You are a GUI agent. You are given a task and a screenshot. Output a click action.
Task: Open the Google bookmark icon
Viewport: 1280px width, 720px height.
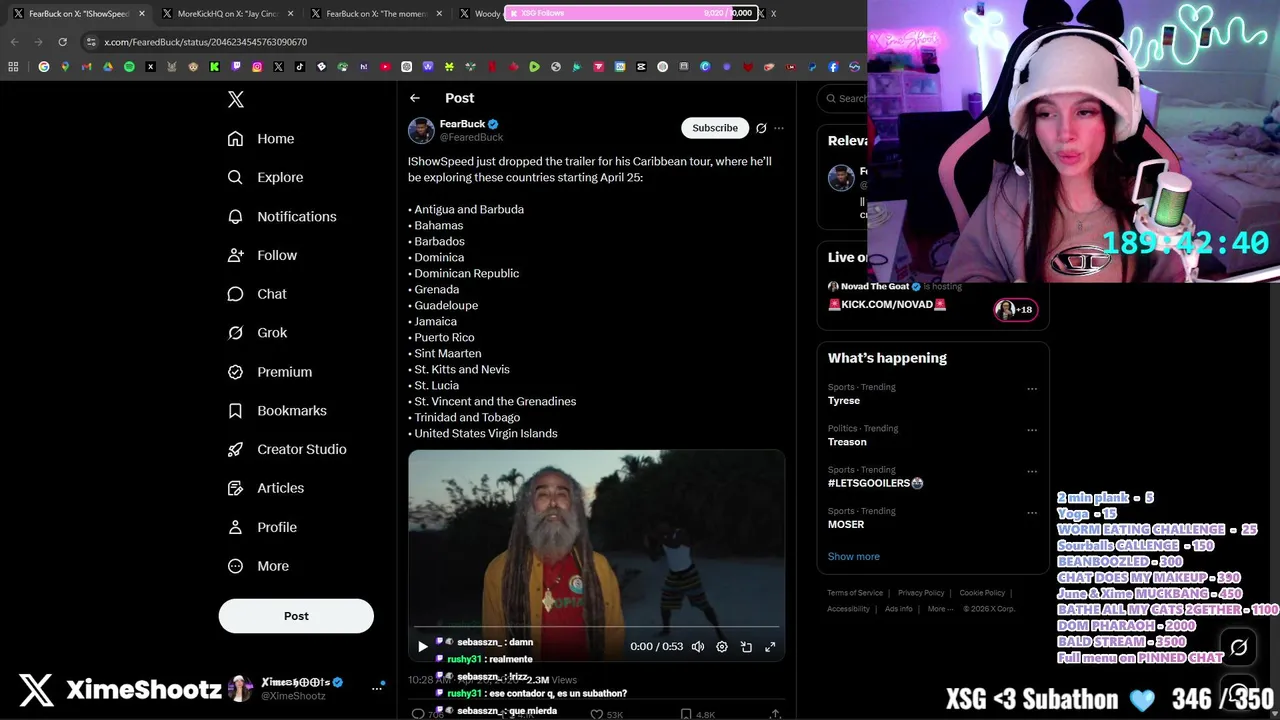43,67
